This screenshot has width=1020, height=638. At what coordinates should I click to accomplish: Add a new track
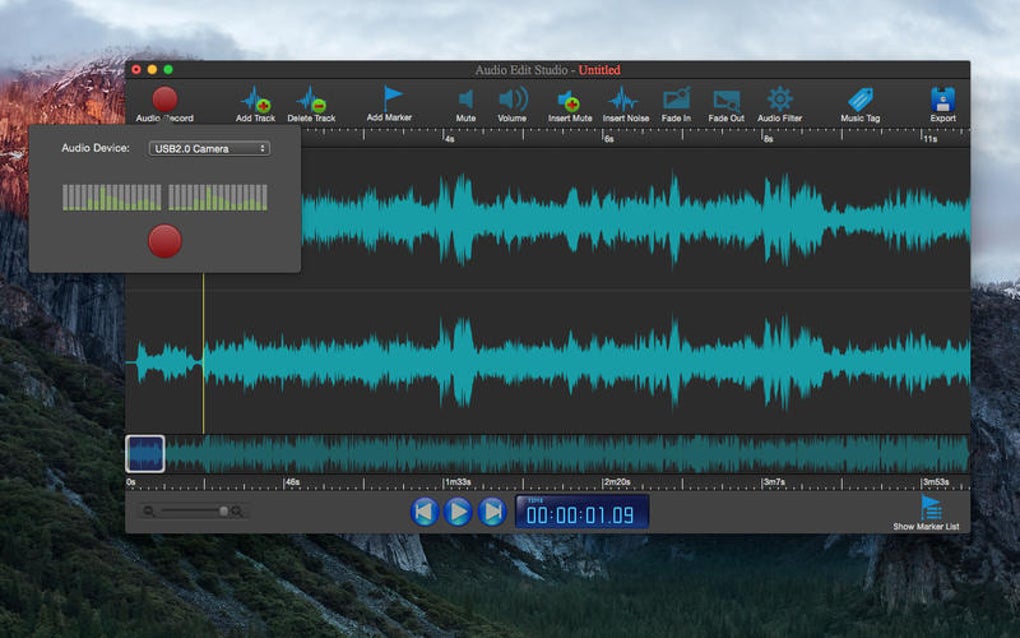(x=255, y=100)
